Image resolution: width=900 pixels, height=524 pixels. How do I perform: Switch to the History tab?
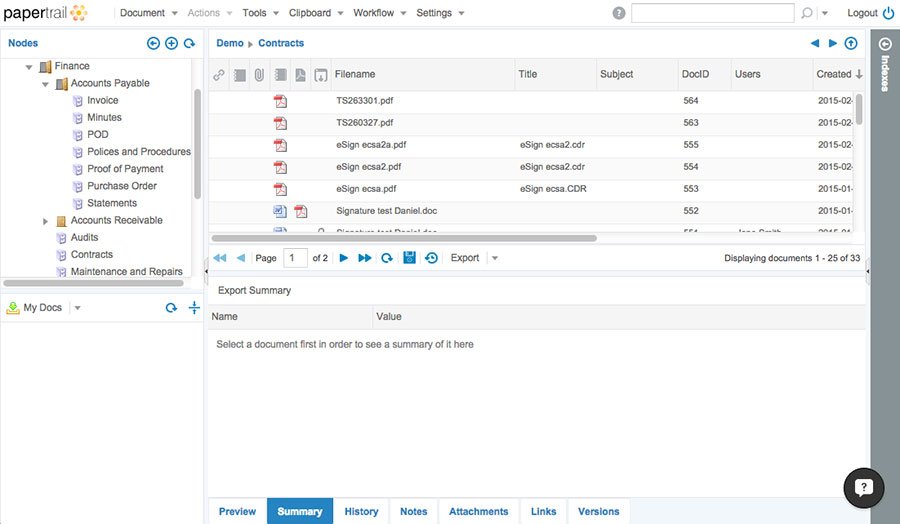pos(361,511)
